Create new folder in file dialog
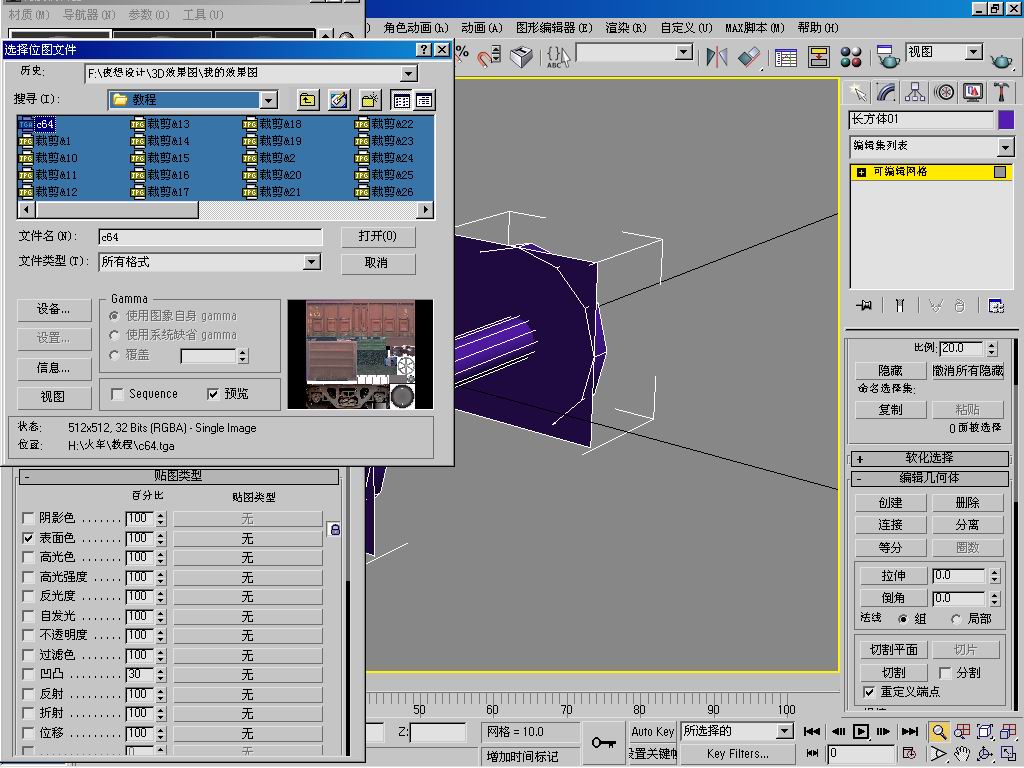 (x=369, y=100)
